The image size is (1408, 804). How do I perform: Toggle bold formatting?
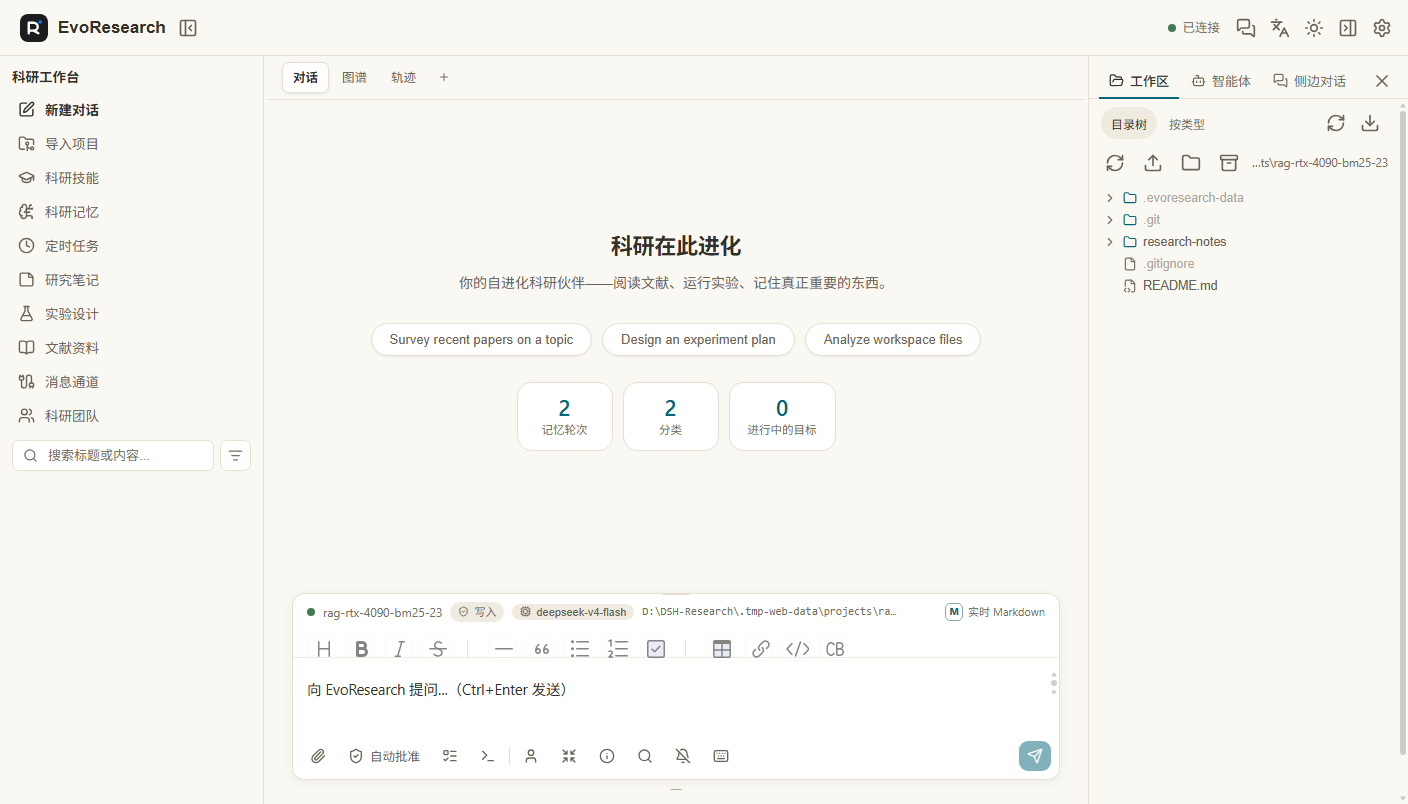point(362,649)
